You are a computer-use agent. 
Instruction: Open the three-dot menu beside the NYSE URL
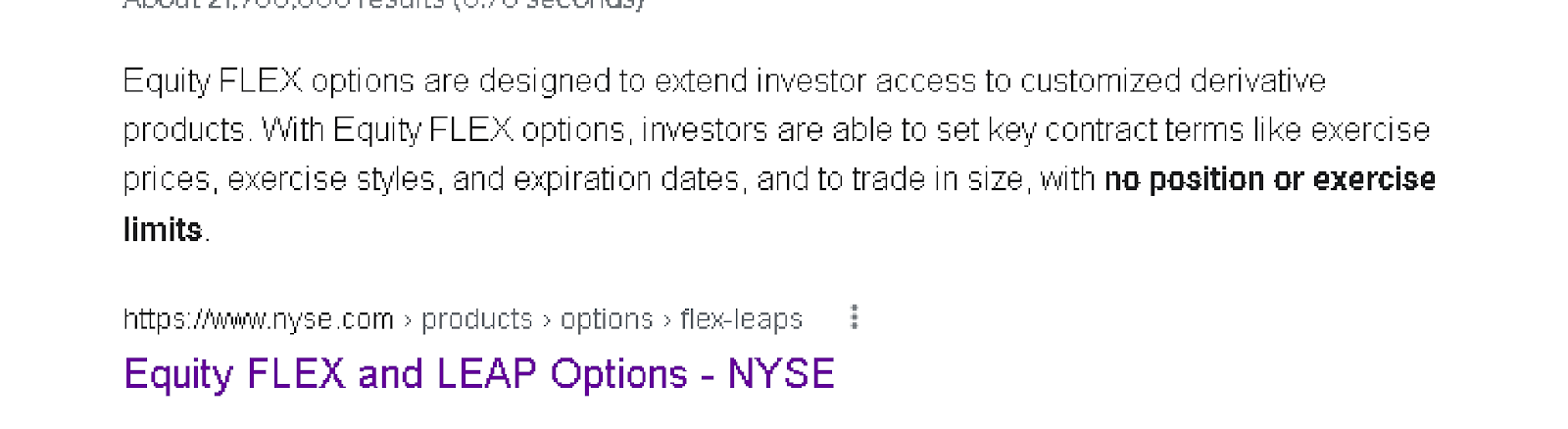(x=855, y=317)
